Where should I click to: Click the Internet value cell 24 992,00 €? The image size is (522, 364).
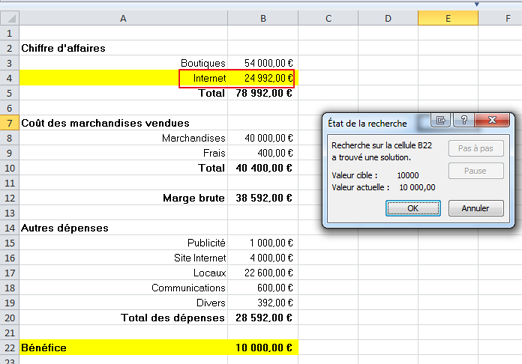point(263,78)
